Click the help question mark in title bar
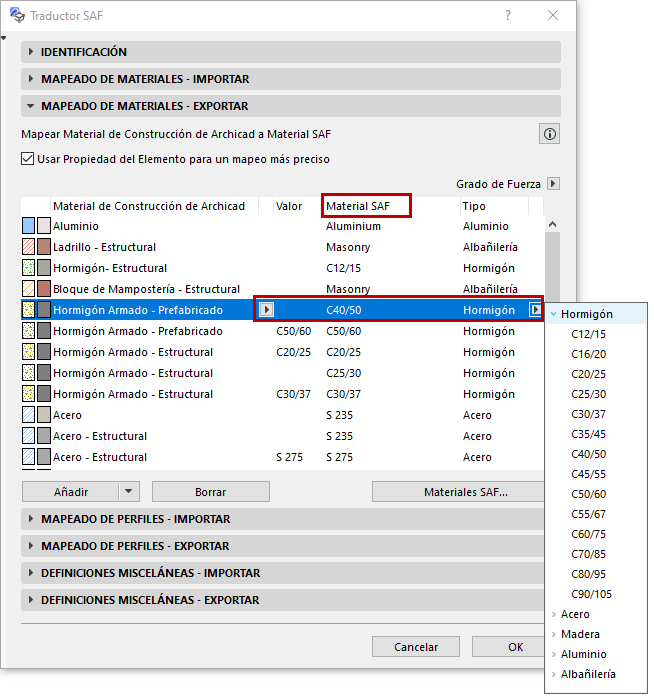The width and height of the screenshot is (654, 699). (508, 15)
